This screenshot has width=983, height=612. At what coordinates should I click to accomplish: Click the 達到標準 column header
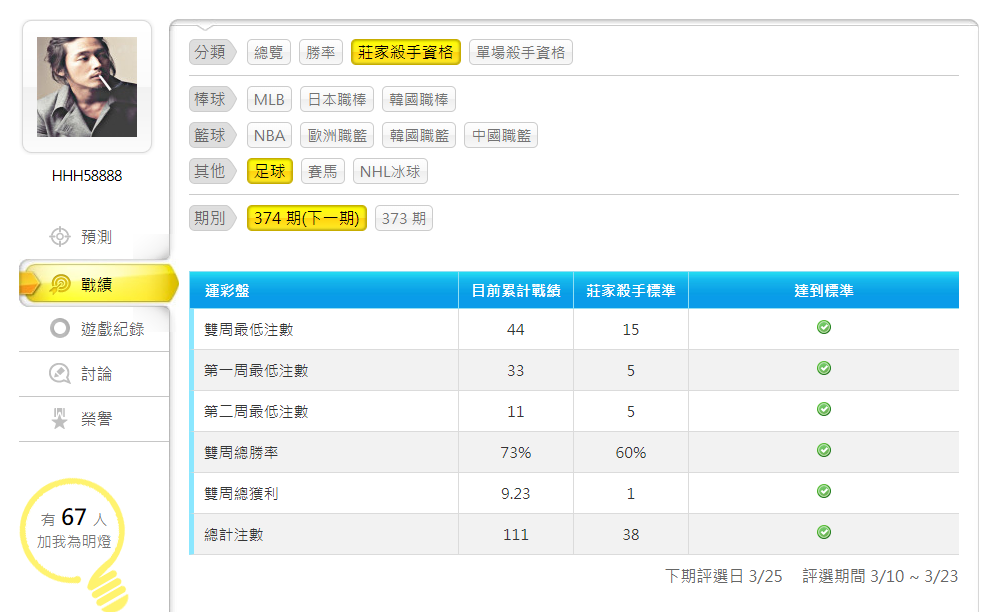point(824,290)
